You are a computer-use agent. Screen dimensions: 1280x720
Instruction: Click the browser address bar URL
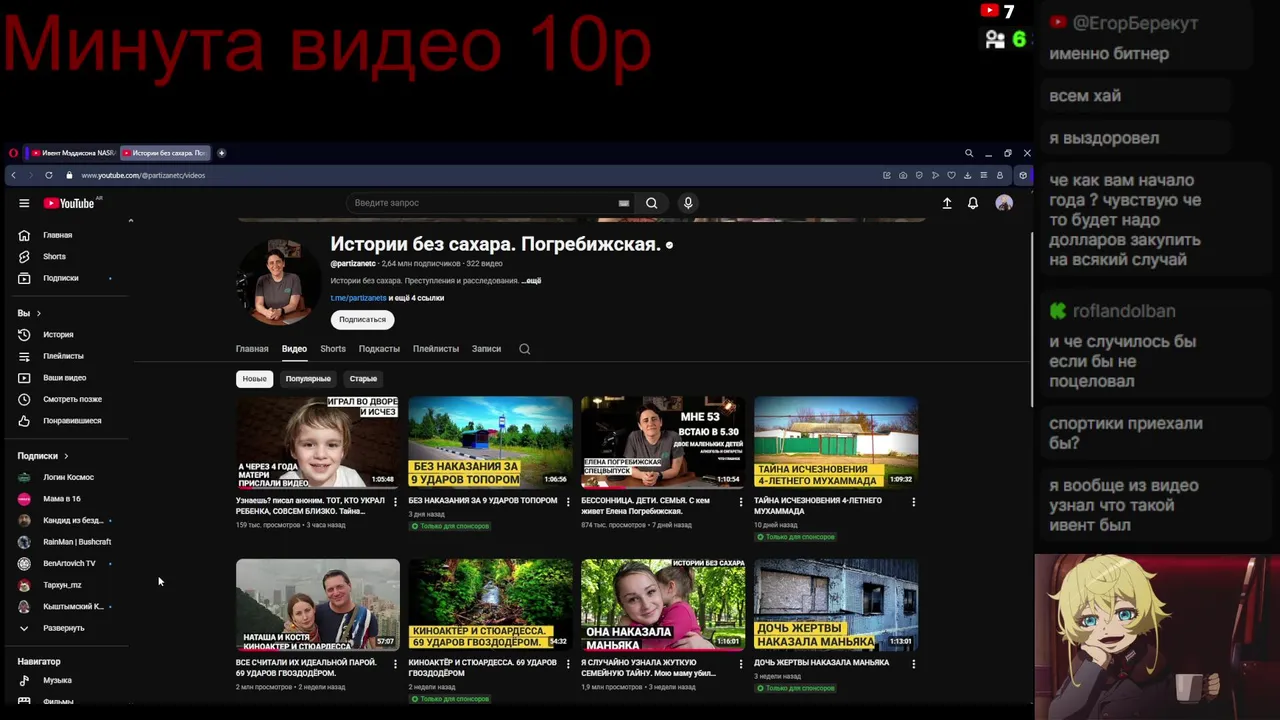coord(143,175)
